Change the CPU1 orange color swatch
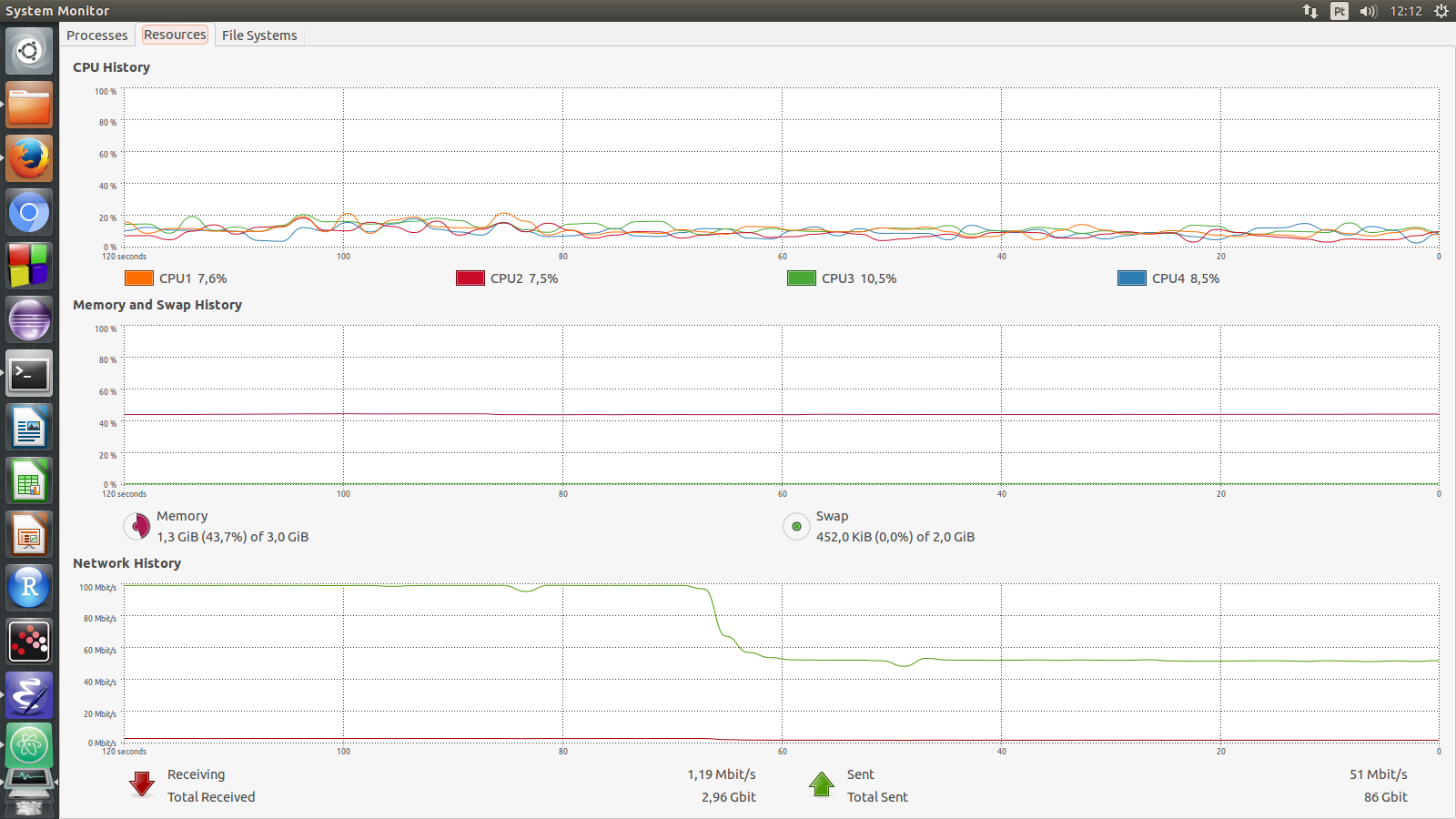The image size is (1456, 819). coord(139,278)
